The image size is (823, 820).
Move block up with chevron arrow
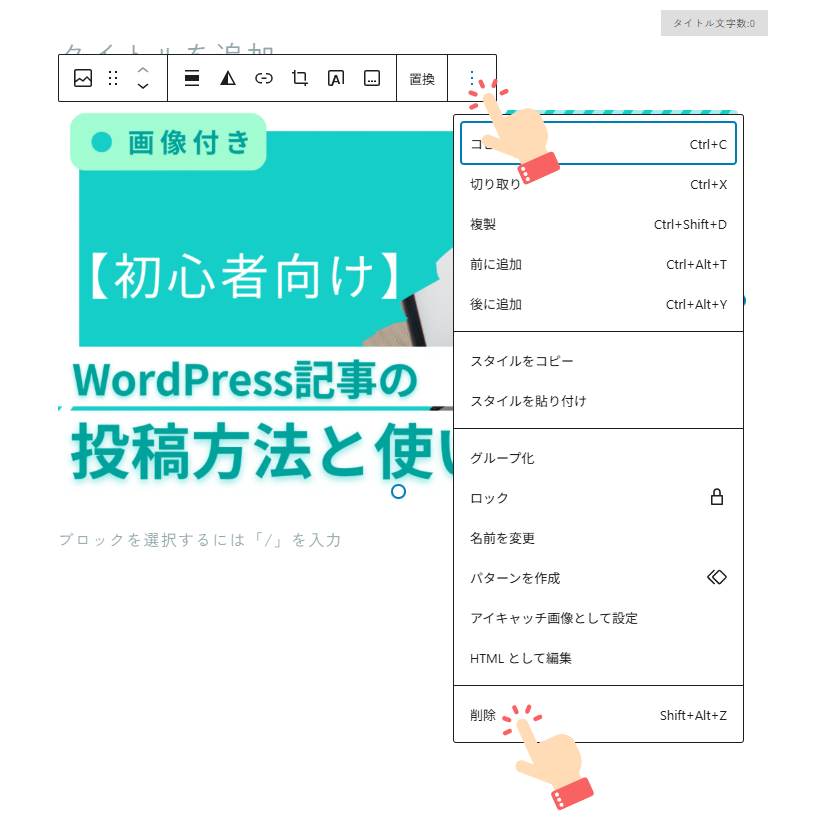[143, 70]
